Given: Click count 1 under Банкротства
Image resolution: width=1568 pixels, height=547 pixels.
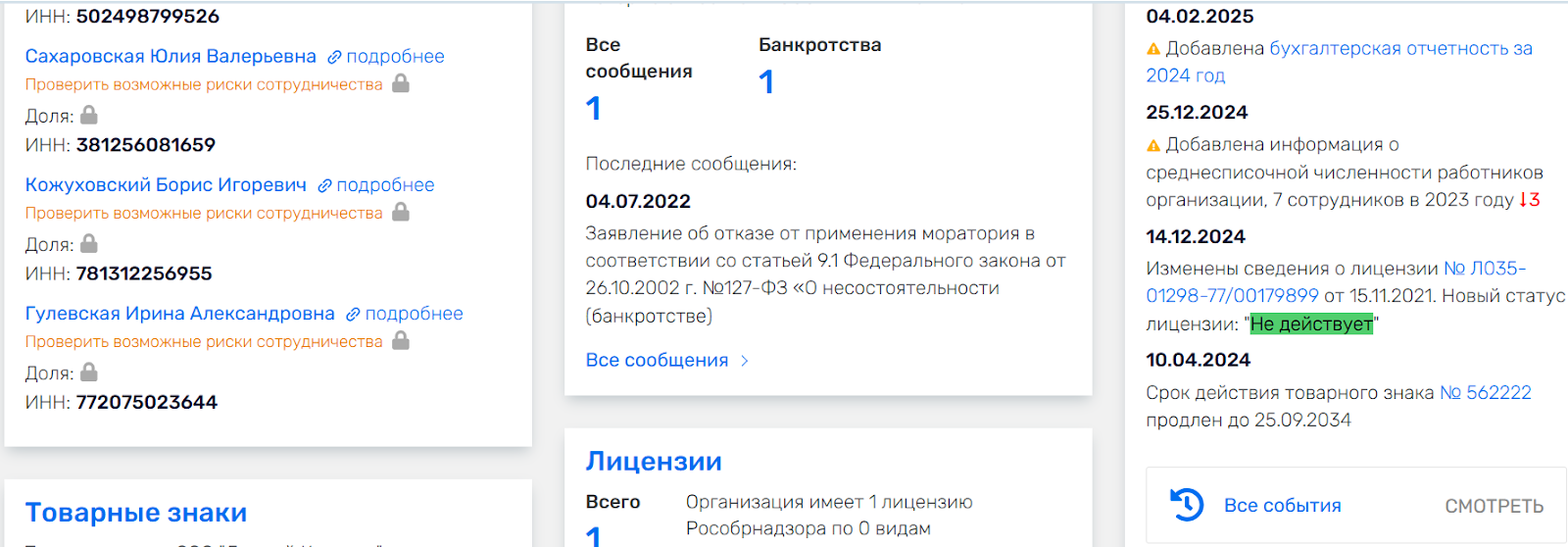Looking at the screenshot, I should (x=766, y=81).
